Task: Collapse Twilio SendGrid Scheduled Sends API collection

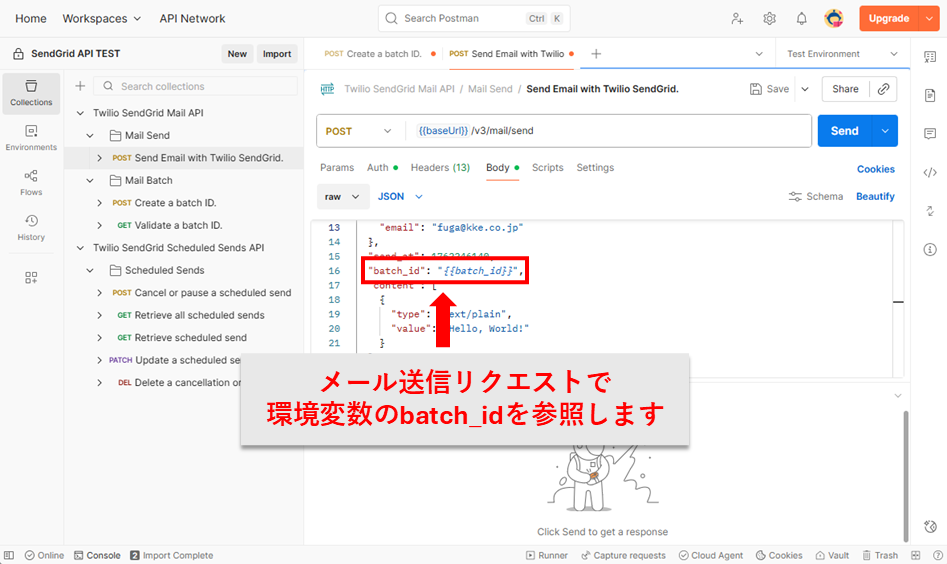Action: point(80,248)
